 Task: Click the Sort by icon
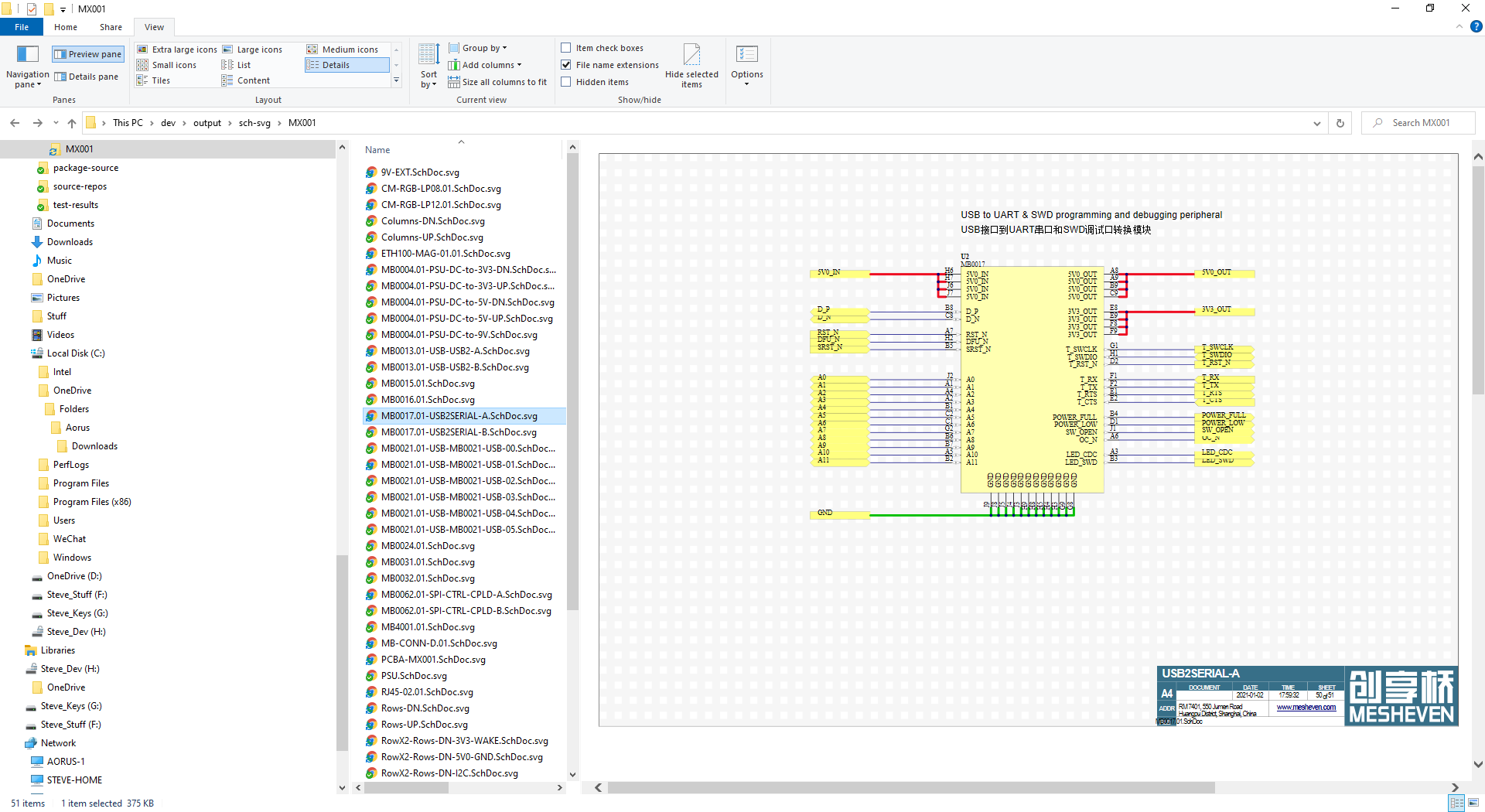428,55
